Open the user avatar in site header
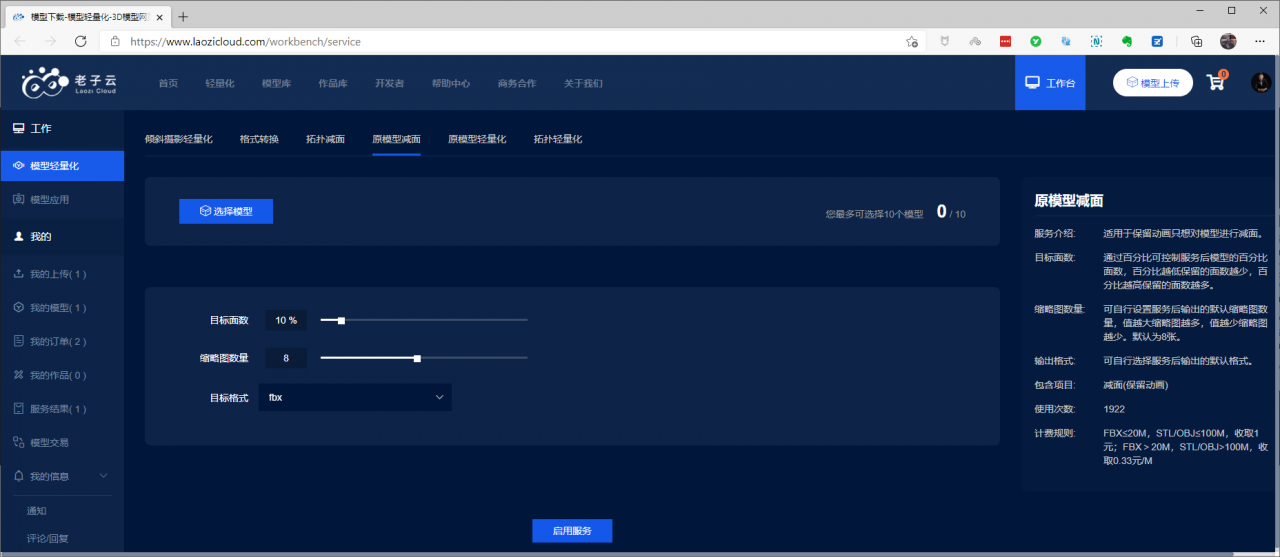1280x557 pixels. 1261,83
